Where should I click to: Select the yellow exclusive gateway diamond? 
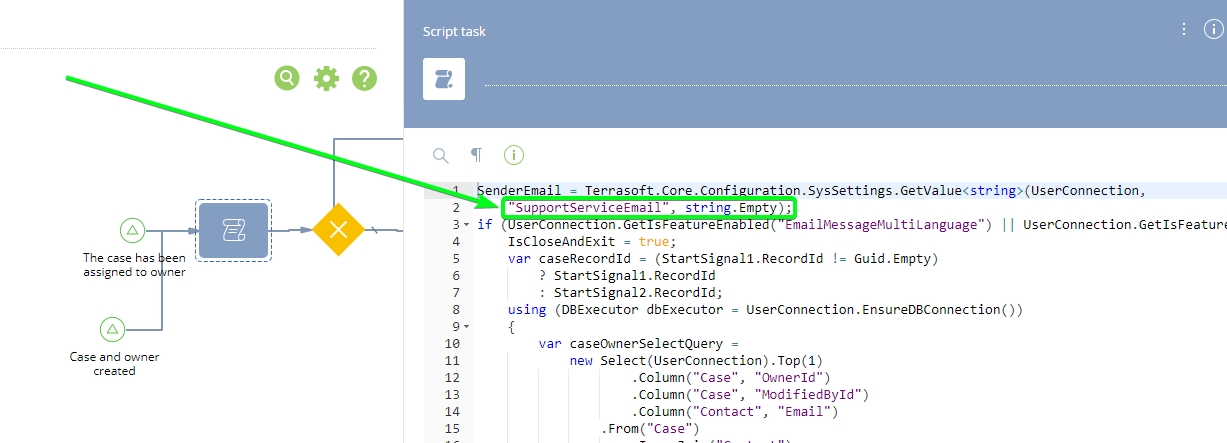[x=337, y=230]
